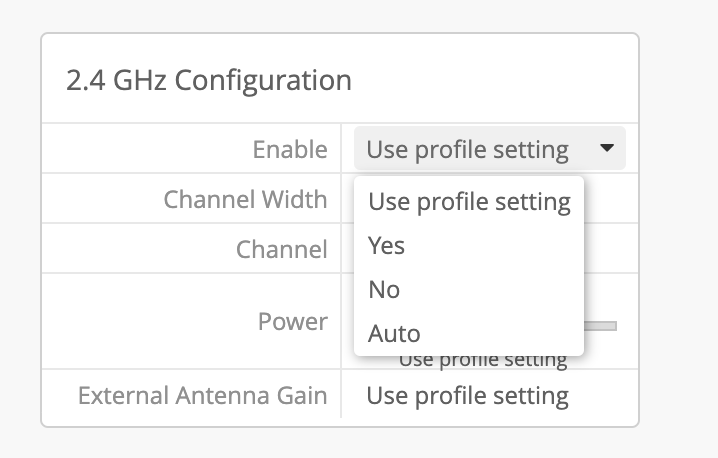Viewport: 718px width, 458px height.
Task: Click the 'Power' row label
Action: point(292,321)
